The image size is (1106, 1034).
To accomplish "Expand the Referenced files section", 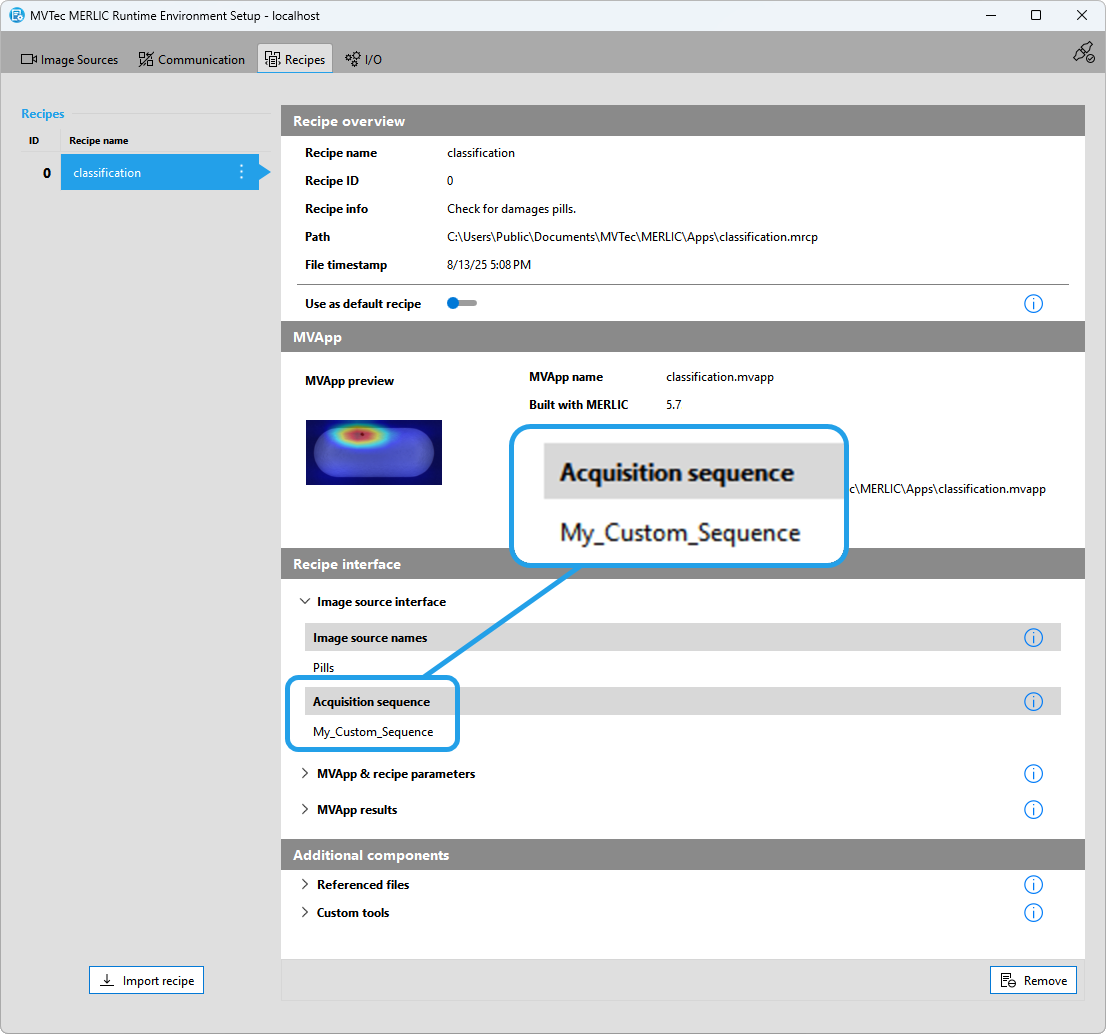I will [305, 885].
